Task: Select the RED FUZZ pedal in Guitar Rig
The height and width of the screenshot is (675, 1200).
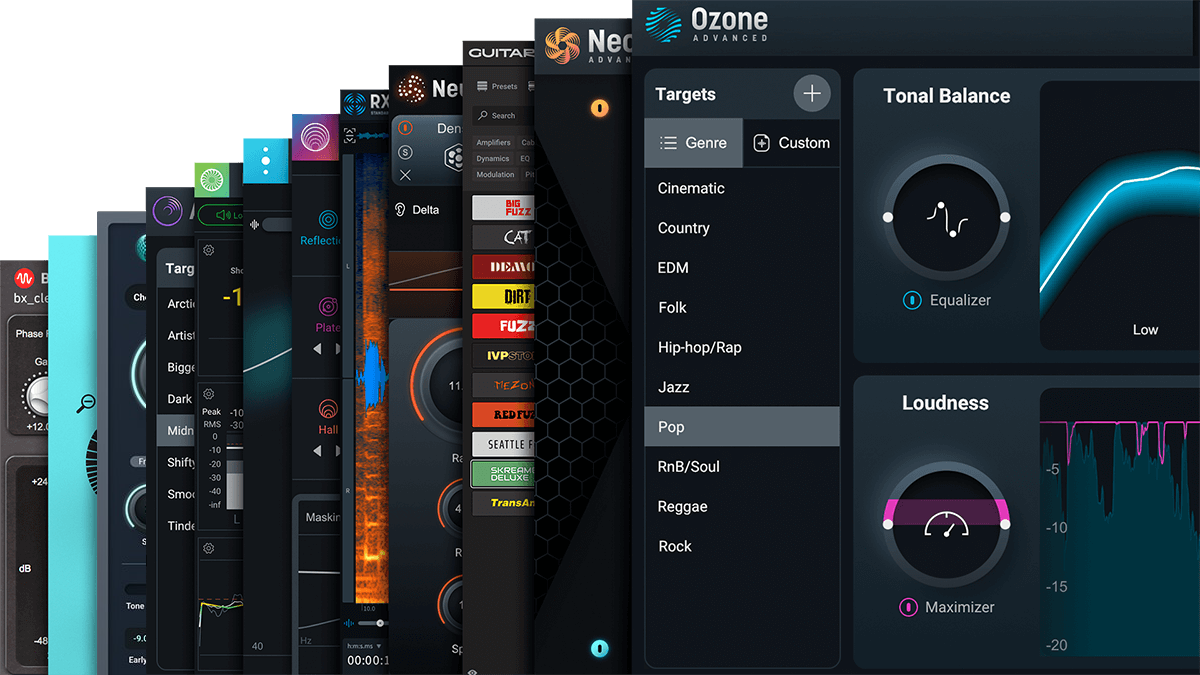Action: coord(503,414)
